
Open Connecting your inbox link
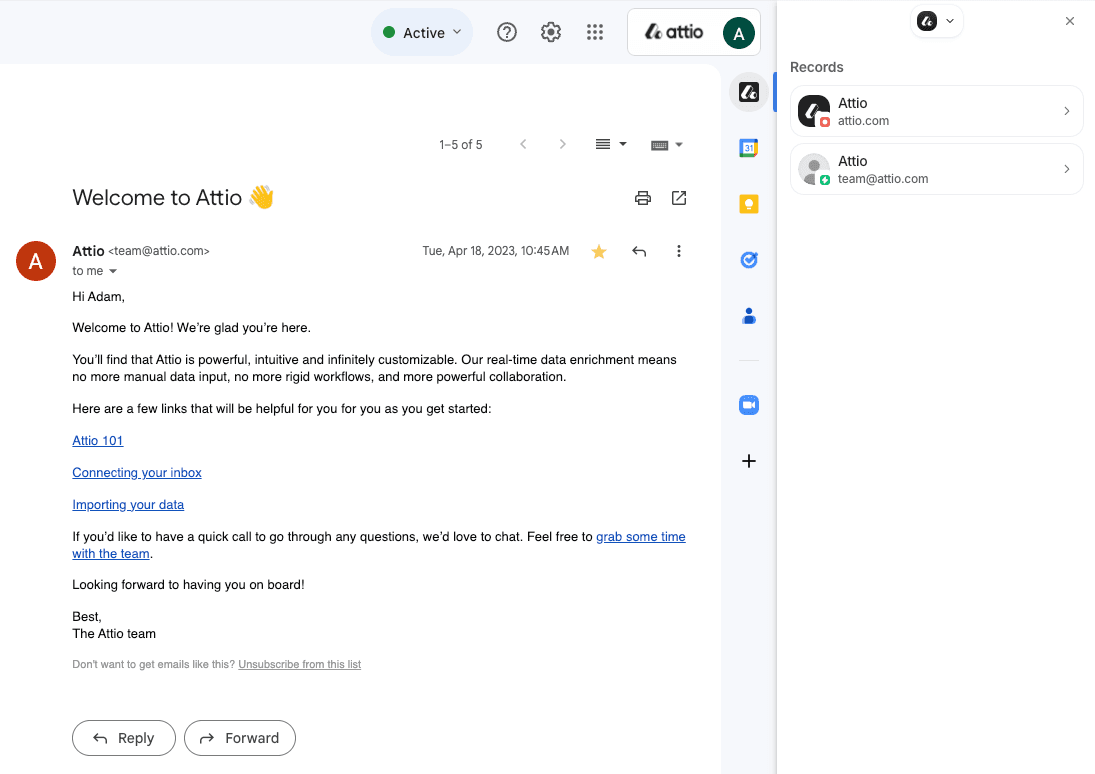pos(137,473)
